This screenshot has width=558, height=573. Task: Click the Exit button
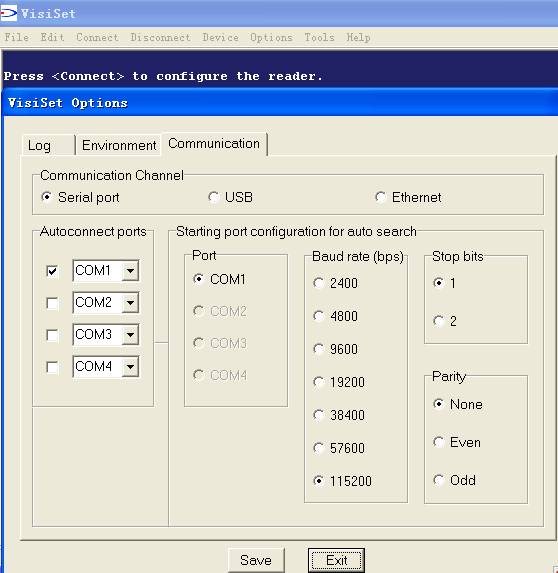tap(336, 560)
